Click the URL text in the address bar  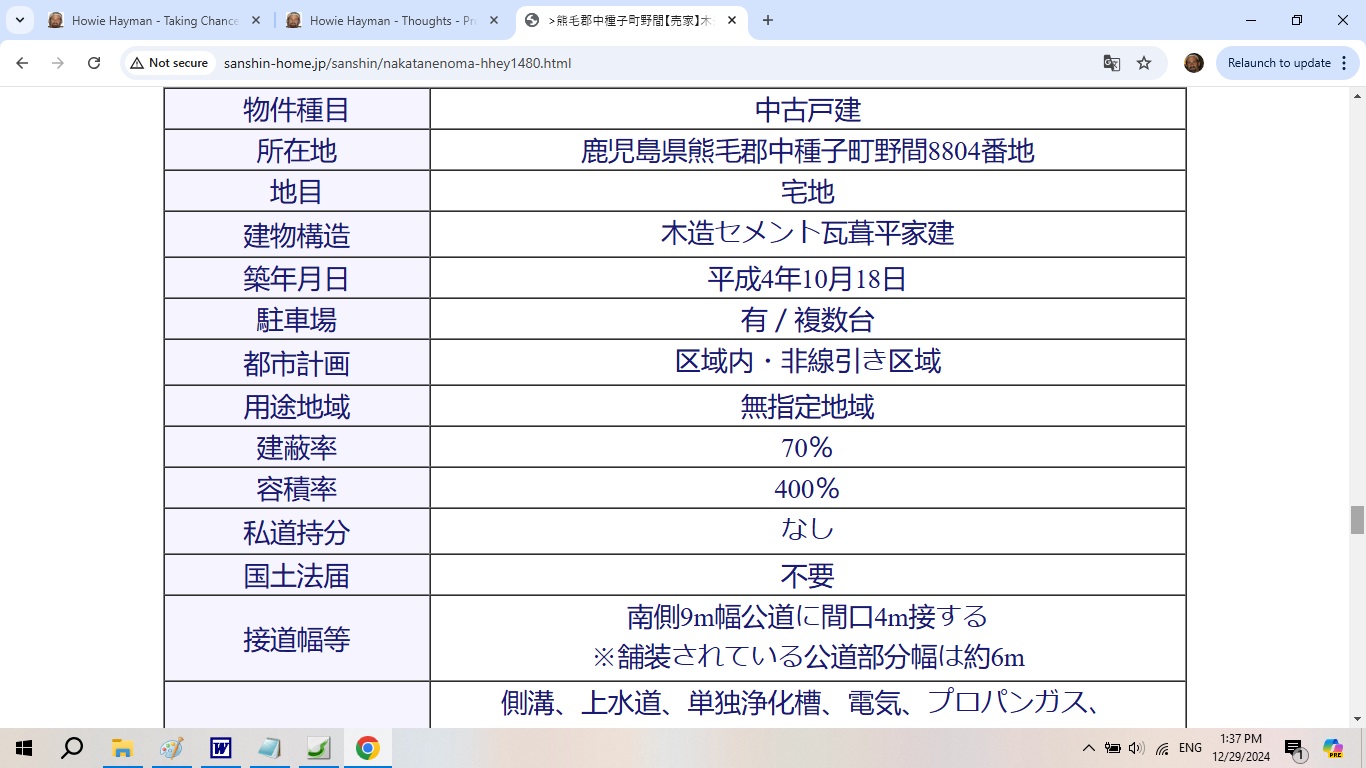(x=397, y=63)
